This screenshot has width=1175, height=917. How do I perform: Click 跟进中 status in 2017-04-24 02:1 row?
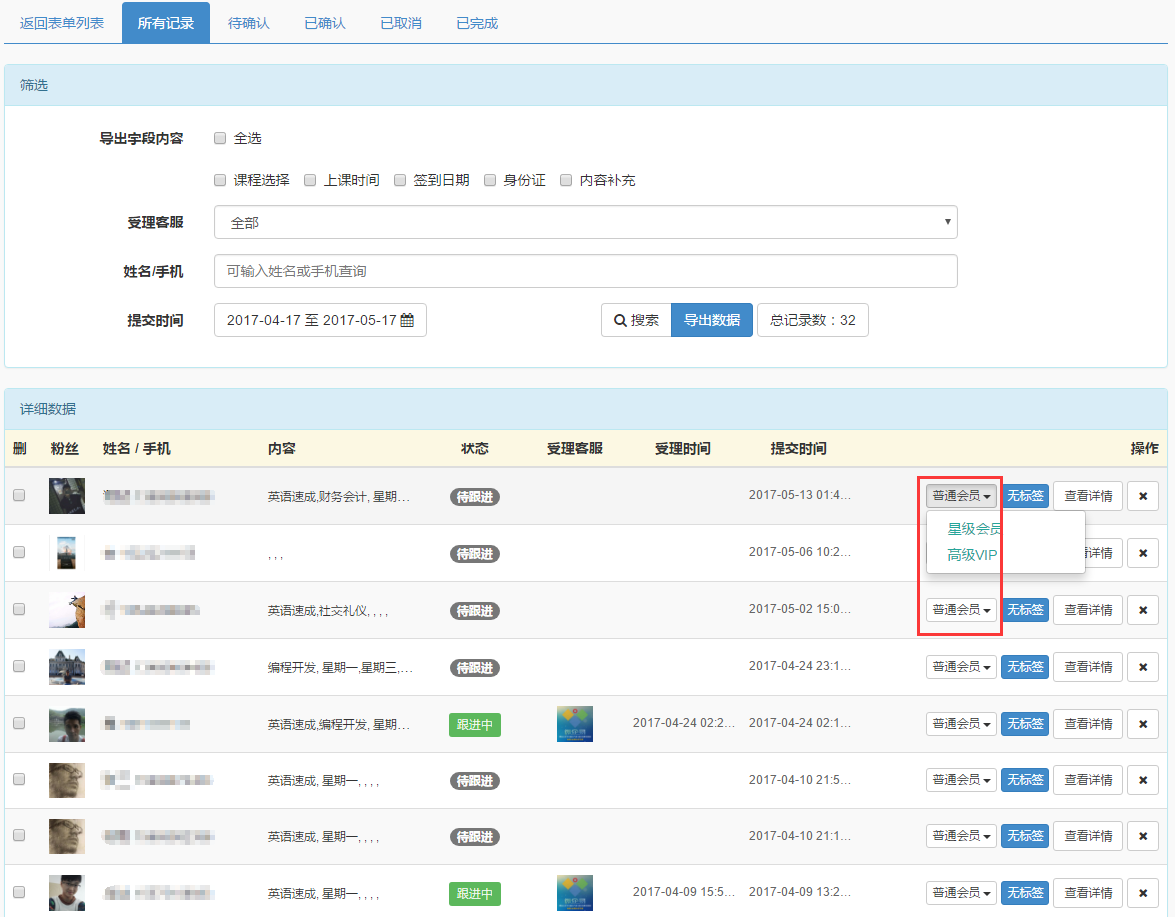pos(474,724)
